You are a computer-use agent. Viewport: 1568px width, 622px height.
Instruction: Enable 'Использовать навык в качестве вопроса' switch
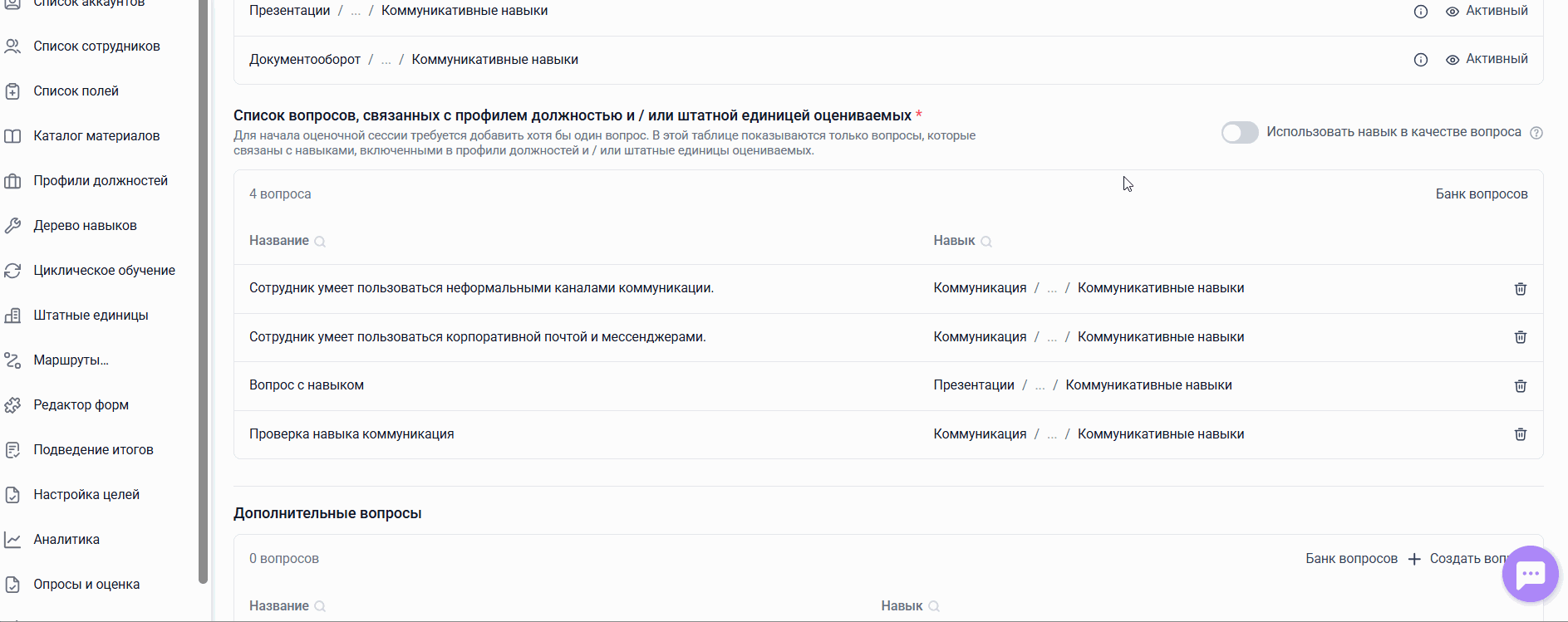coord(1239,133)
